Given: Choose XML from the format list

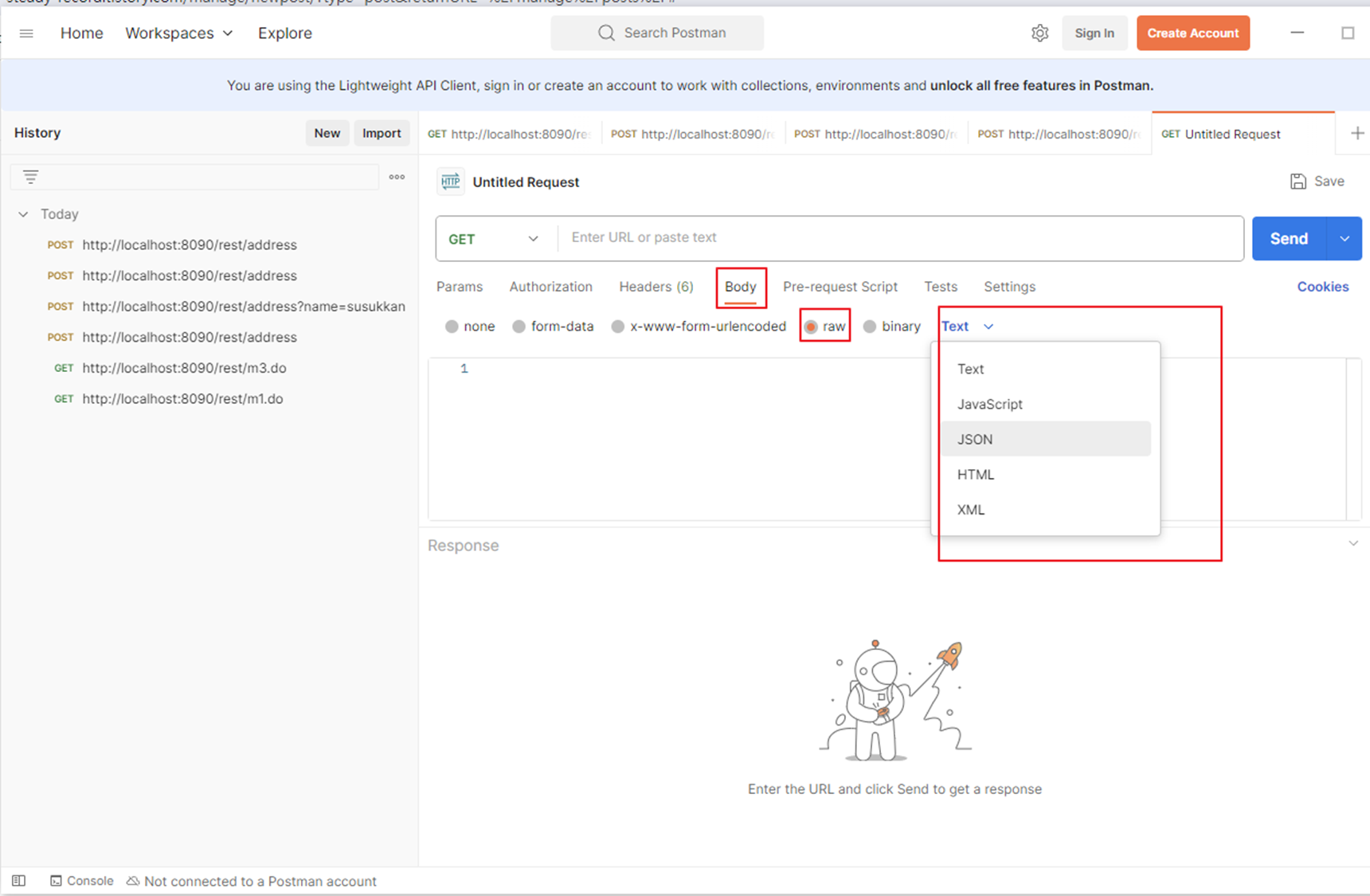Looking at the screenshot, I should pos(1046,510).
